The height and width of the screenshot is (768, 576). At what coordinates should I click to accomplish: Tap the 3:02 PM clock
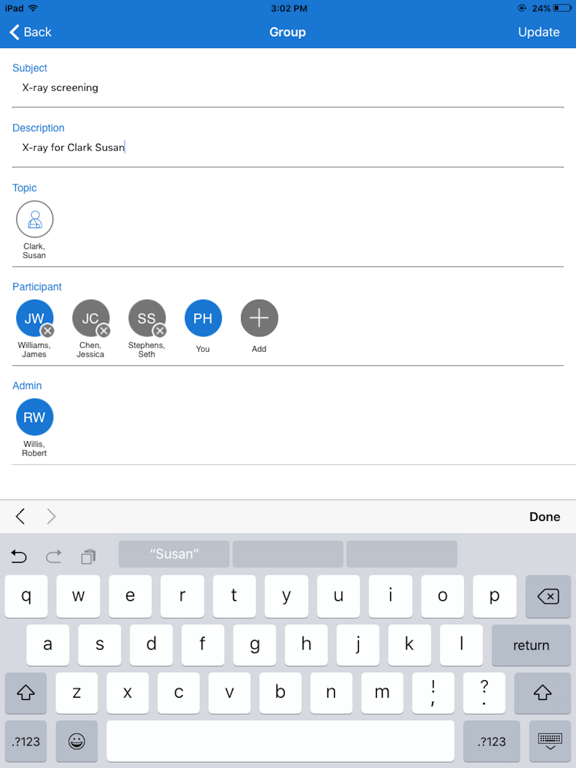point(289,8)
